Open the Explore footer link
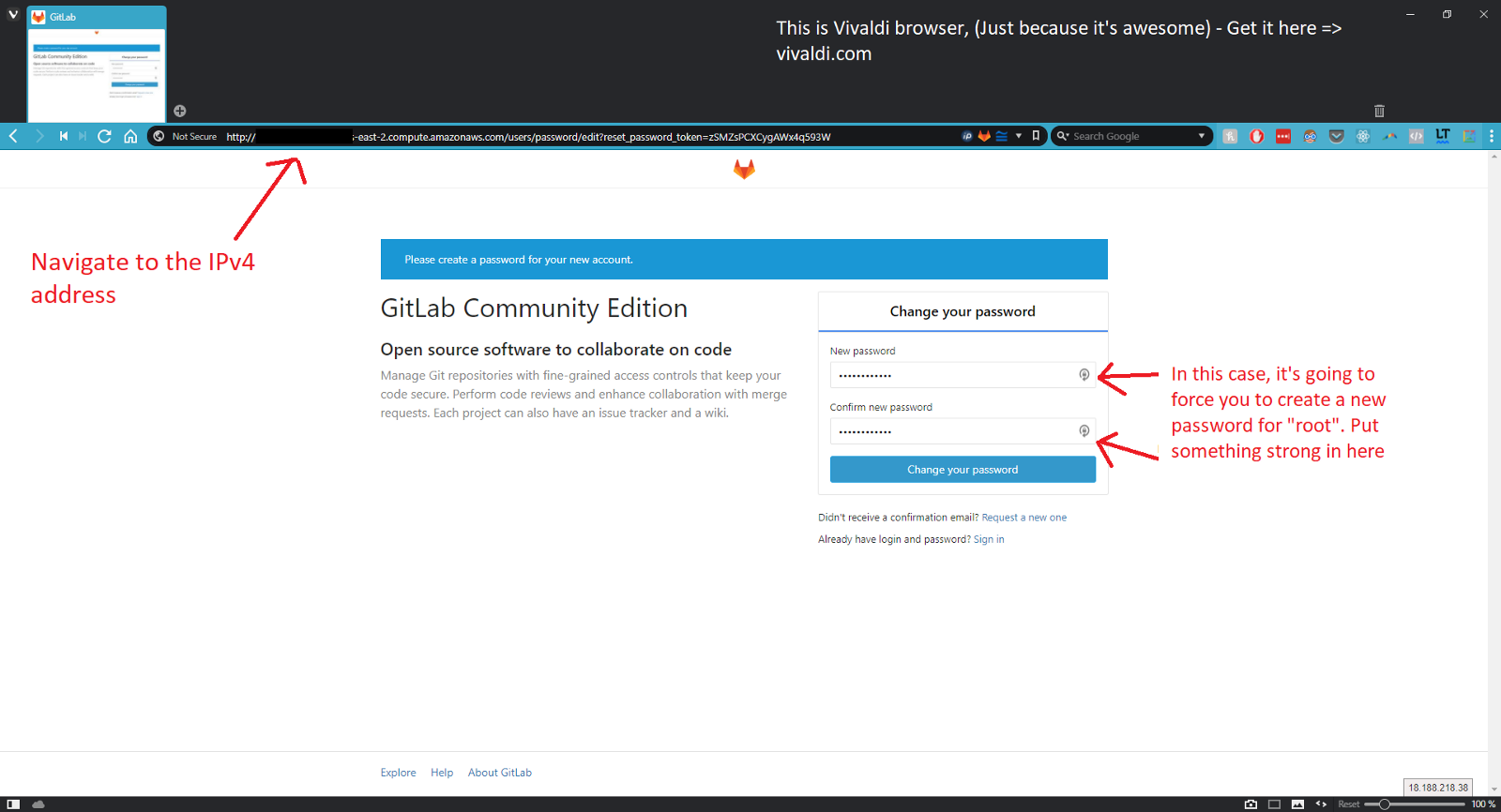The height and width of the screenshot is (812, 1501). (x=399, y=773)
